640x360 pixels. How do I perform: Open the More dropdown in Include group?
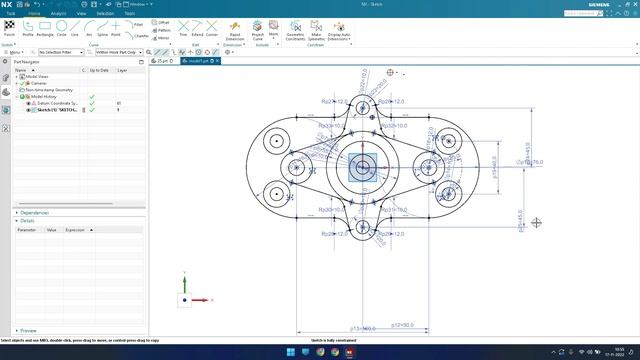point(273,30)
